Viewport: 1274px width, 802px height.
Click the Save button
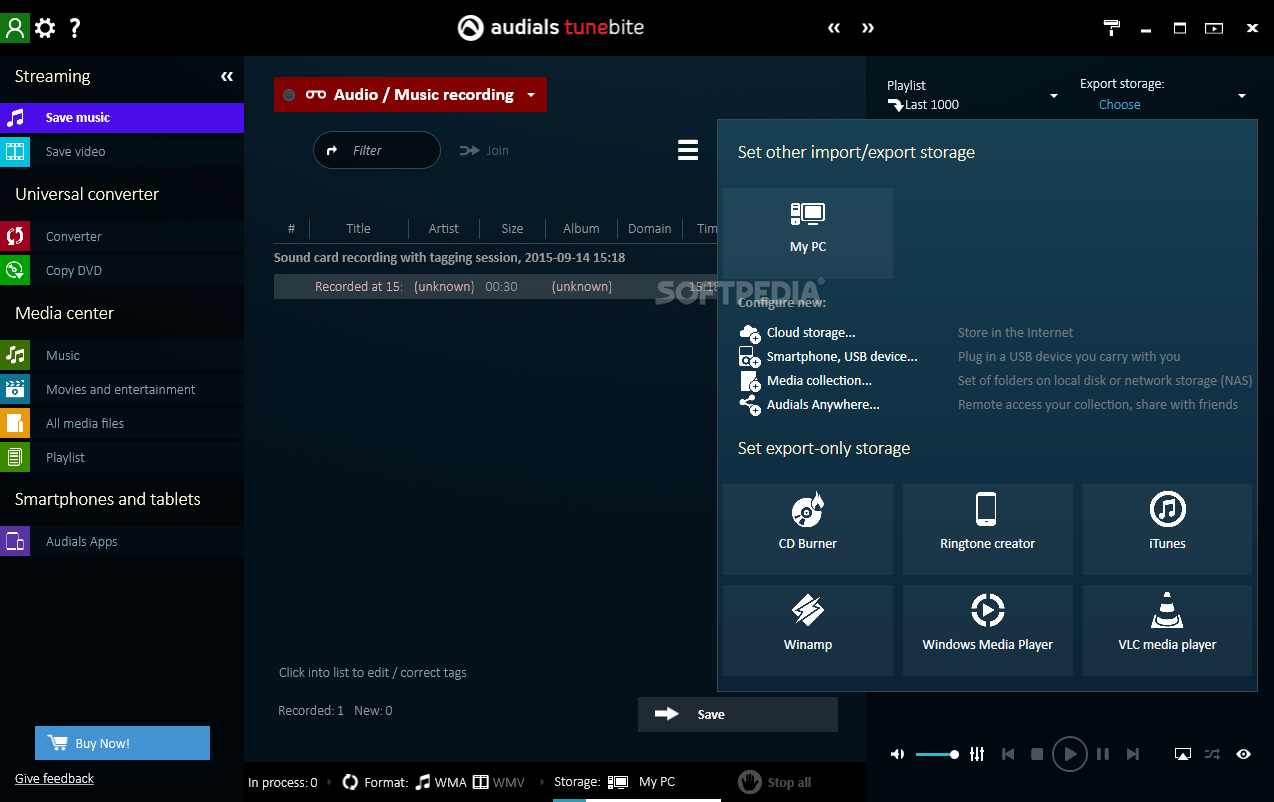pyautogui.click(x=738, y=714)
